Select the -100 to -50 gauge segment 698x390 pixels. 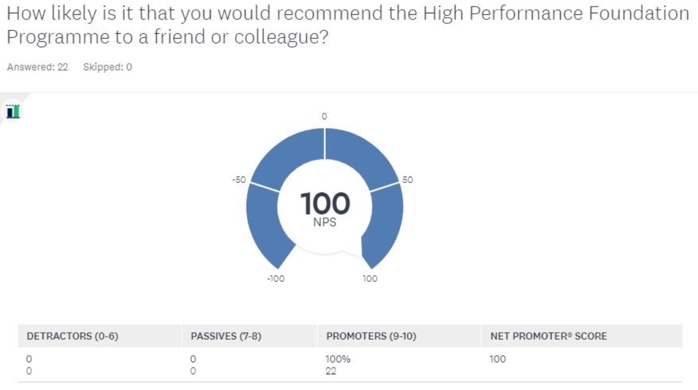tap(267, 224)
